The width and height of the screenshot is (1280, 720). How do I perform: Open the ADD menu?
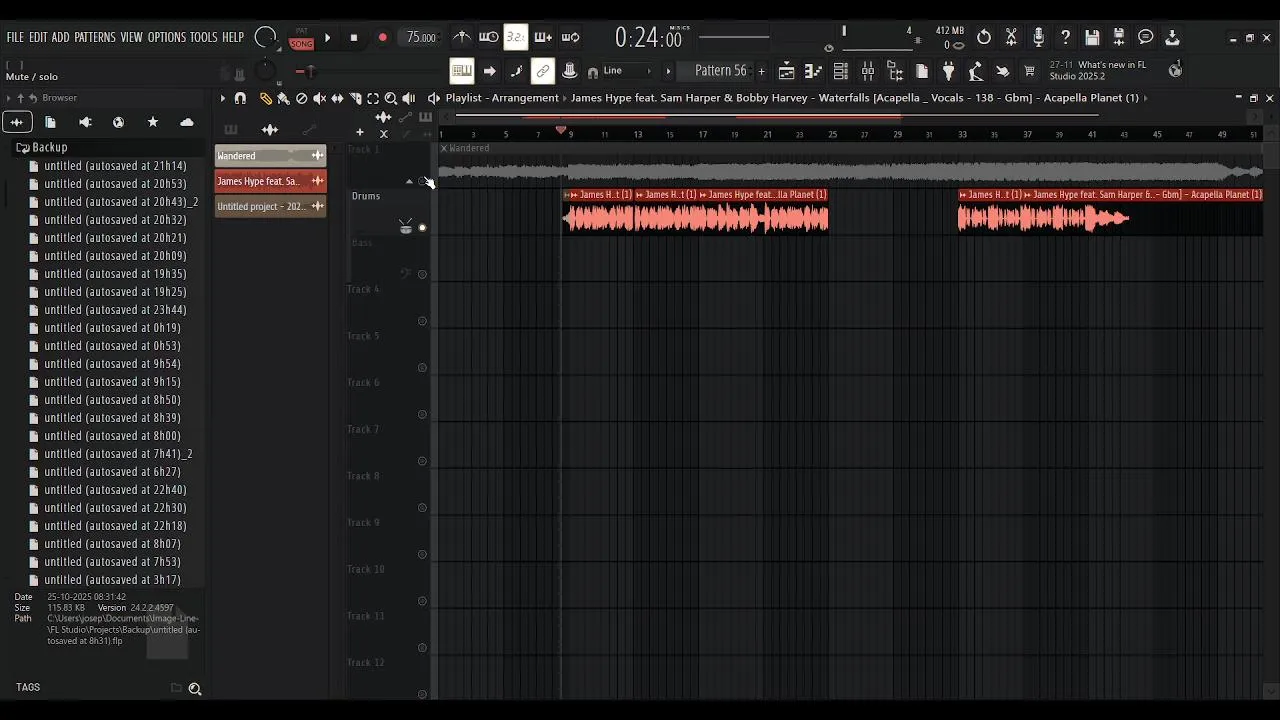pyautogui.click(x=60, y=37)
